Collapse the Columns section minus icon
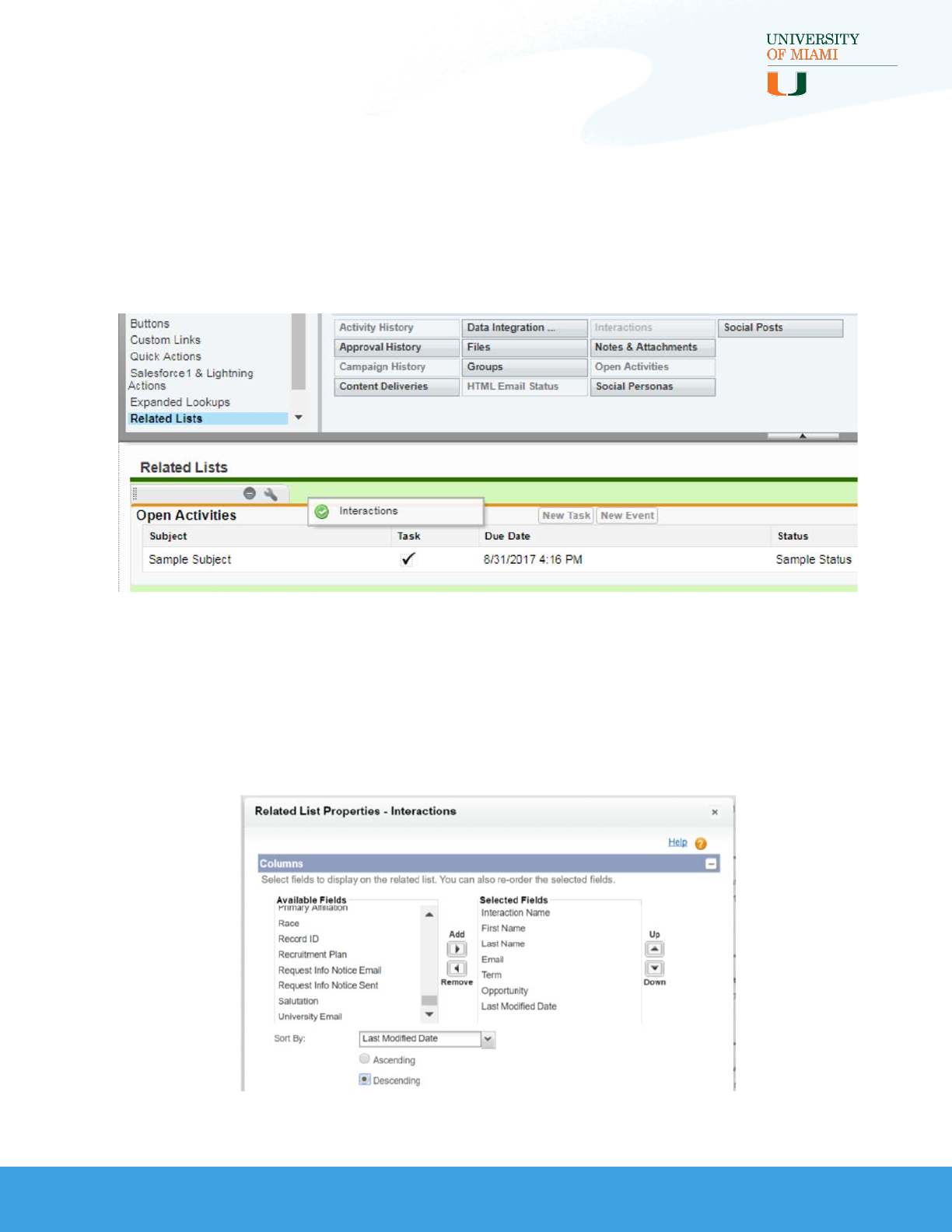 click(711, 863)
